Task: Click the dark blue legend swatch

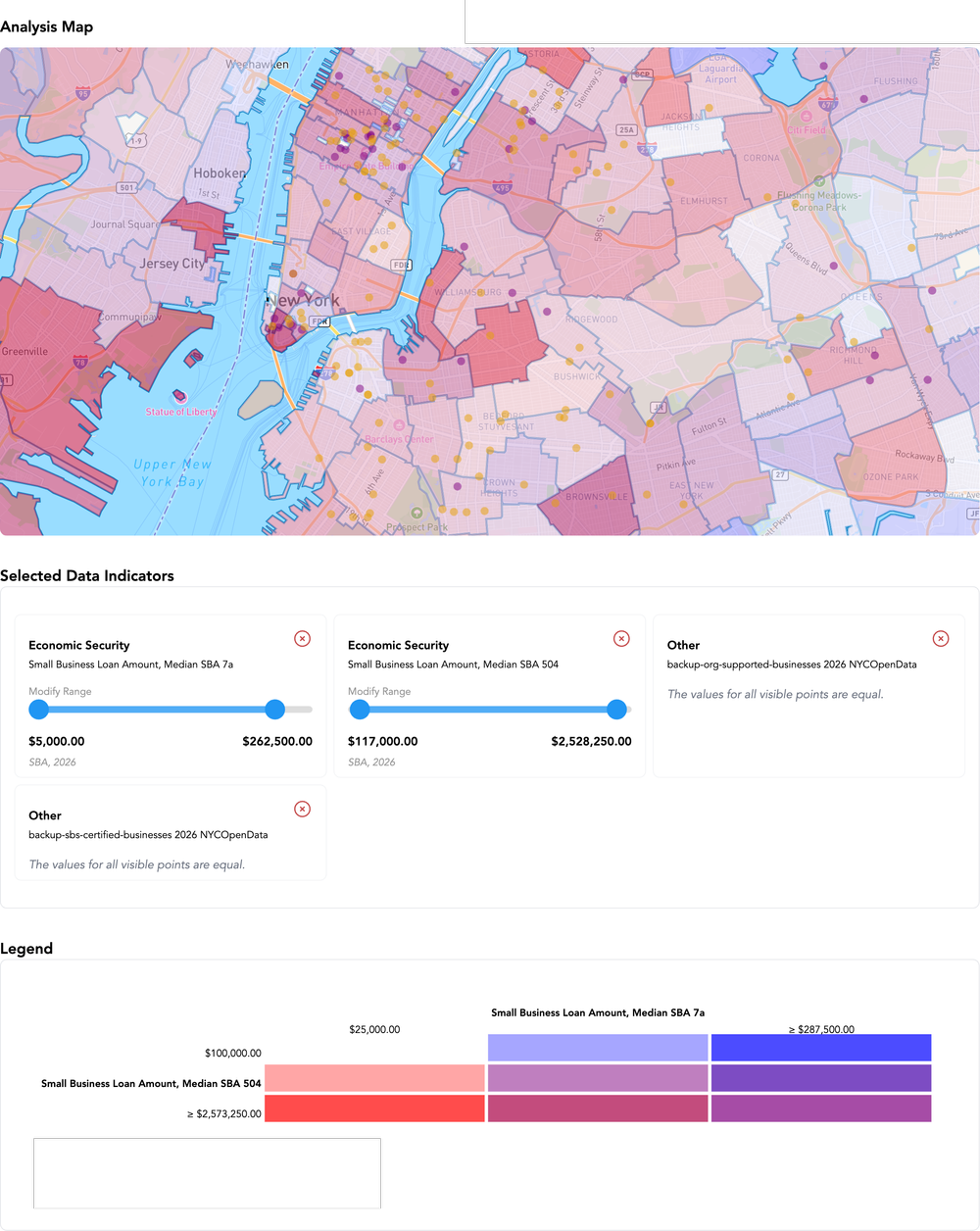Action: coord(821,1048)
